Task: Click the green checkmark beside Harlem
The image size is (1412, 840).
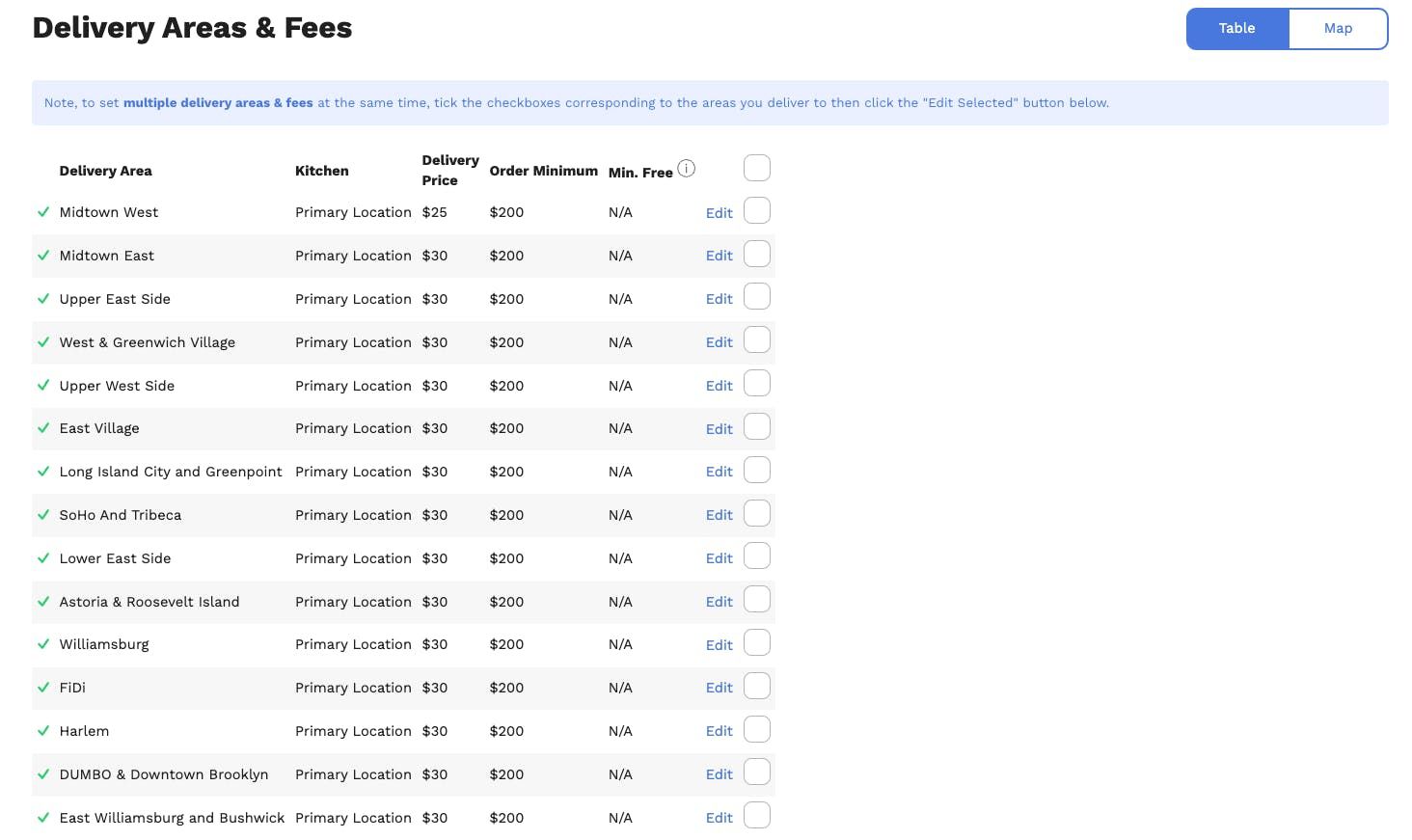Action: (43, 731)
